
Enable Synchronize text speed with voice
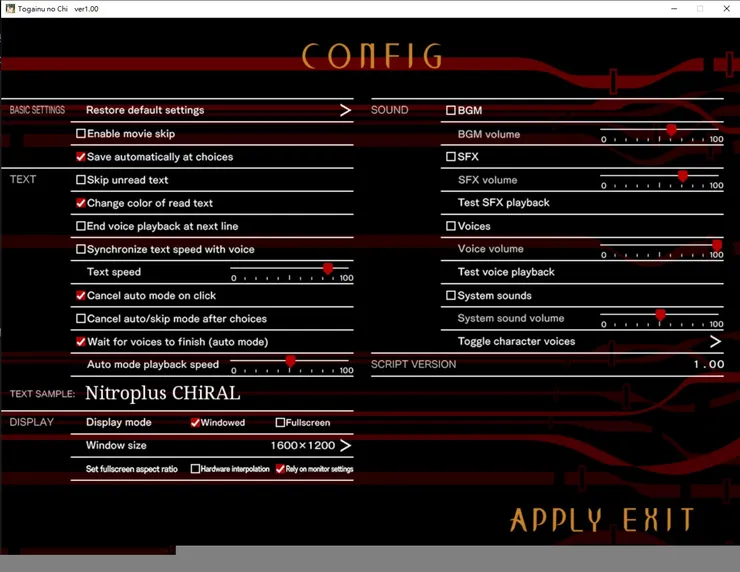[81, 249]
